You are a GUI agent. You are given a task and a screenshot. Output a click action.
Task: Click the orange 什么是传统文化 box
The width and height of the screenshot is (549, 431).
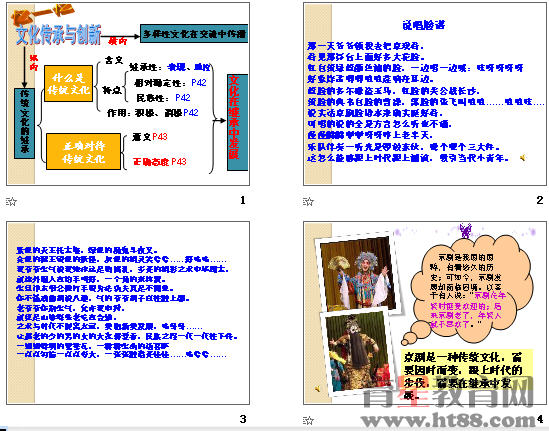coord(69,84)
